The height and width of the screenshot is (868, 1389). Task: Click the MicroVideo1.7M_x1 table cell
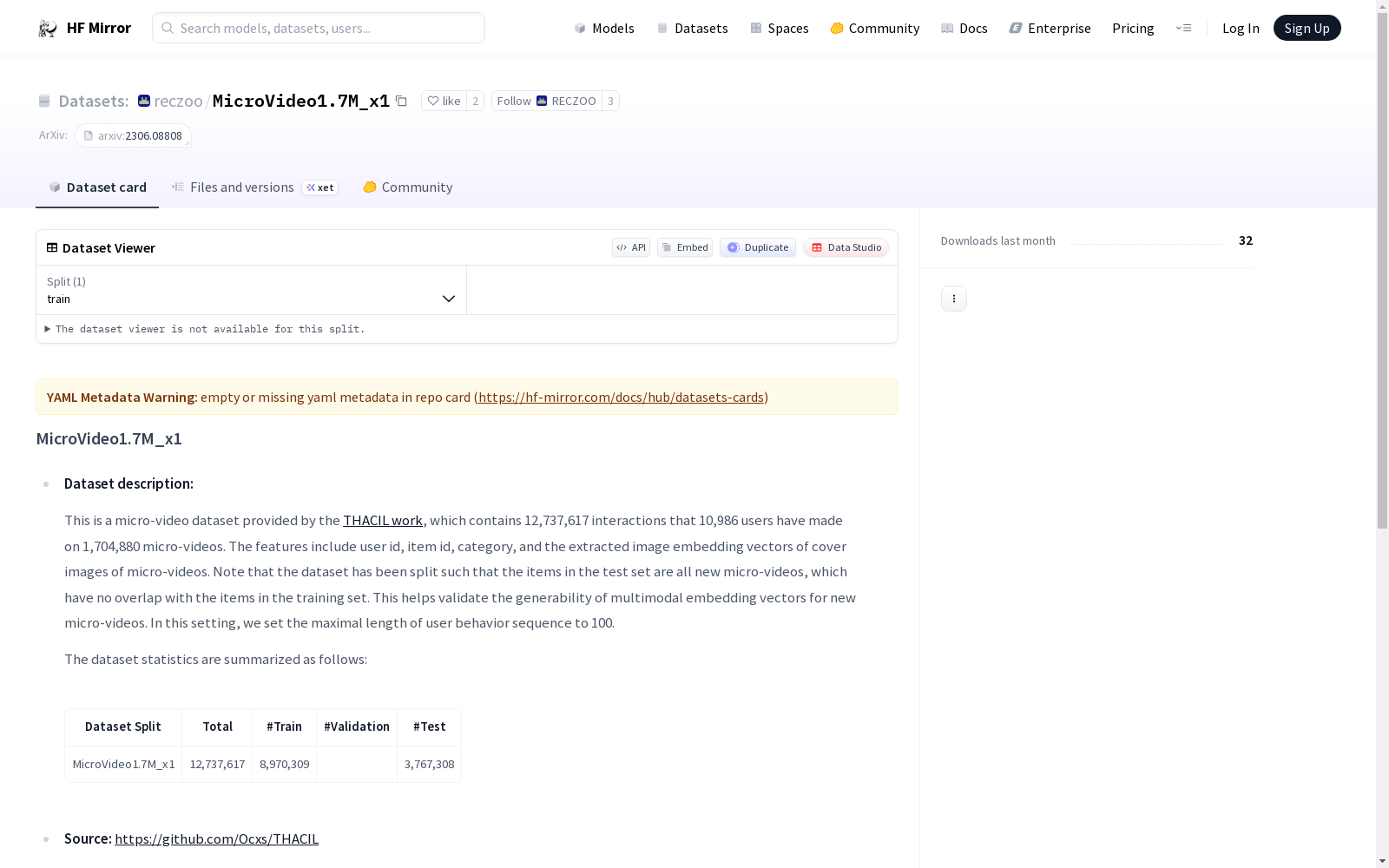coord(123,765)
